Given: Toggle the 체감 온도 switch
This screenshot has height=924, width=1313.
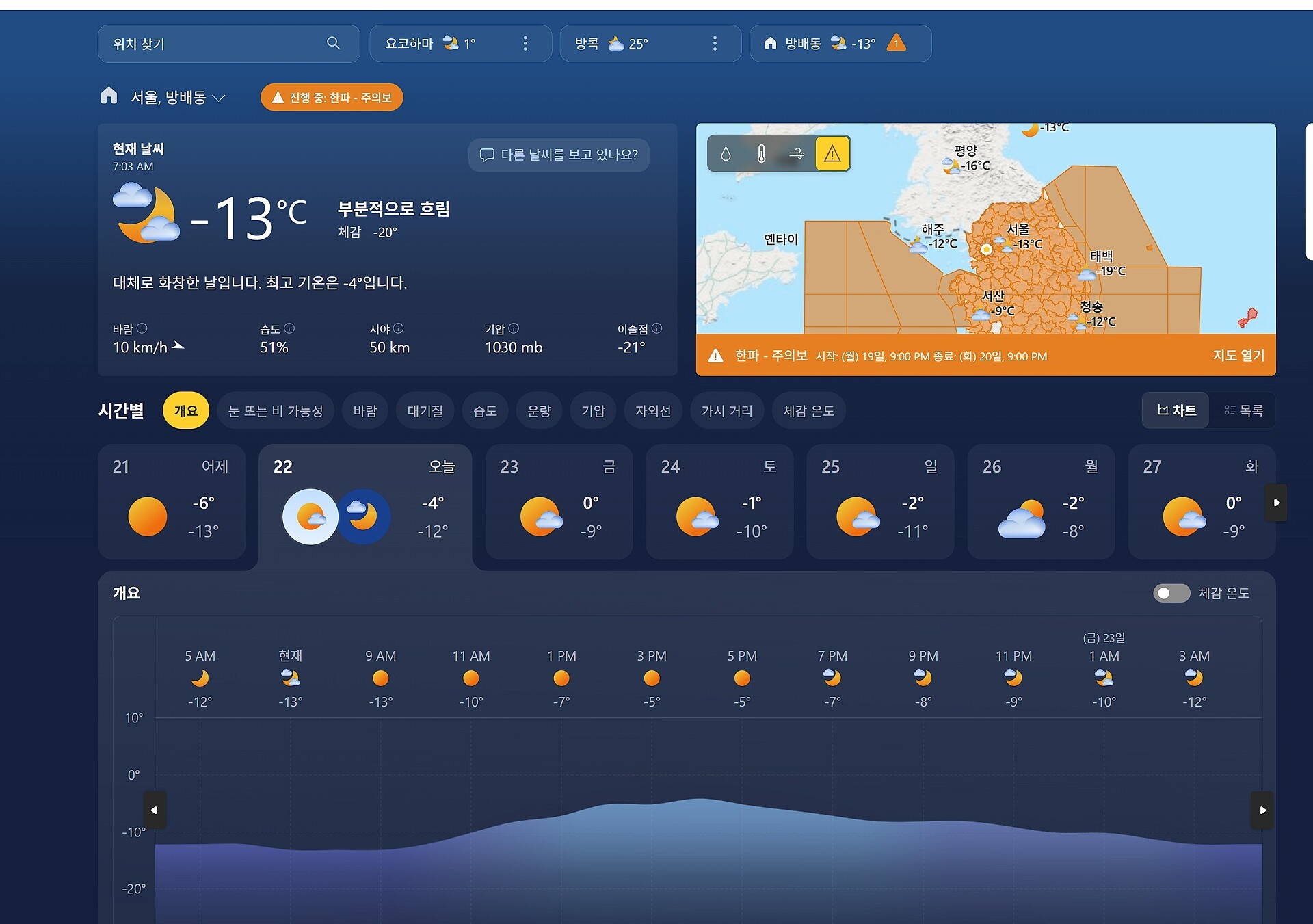Looking at the screenshot, I should pos(1171,593).
